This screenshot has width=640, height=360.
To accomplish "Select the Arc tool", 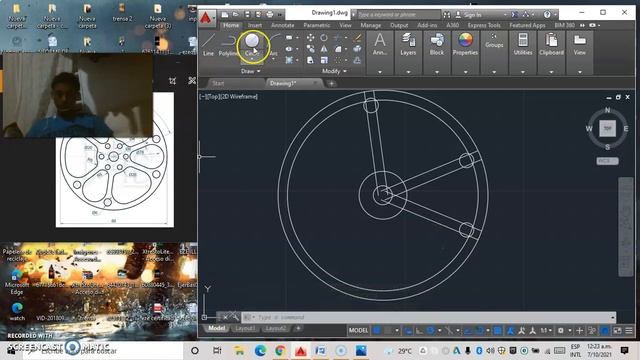I will point(274,44).
